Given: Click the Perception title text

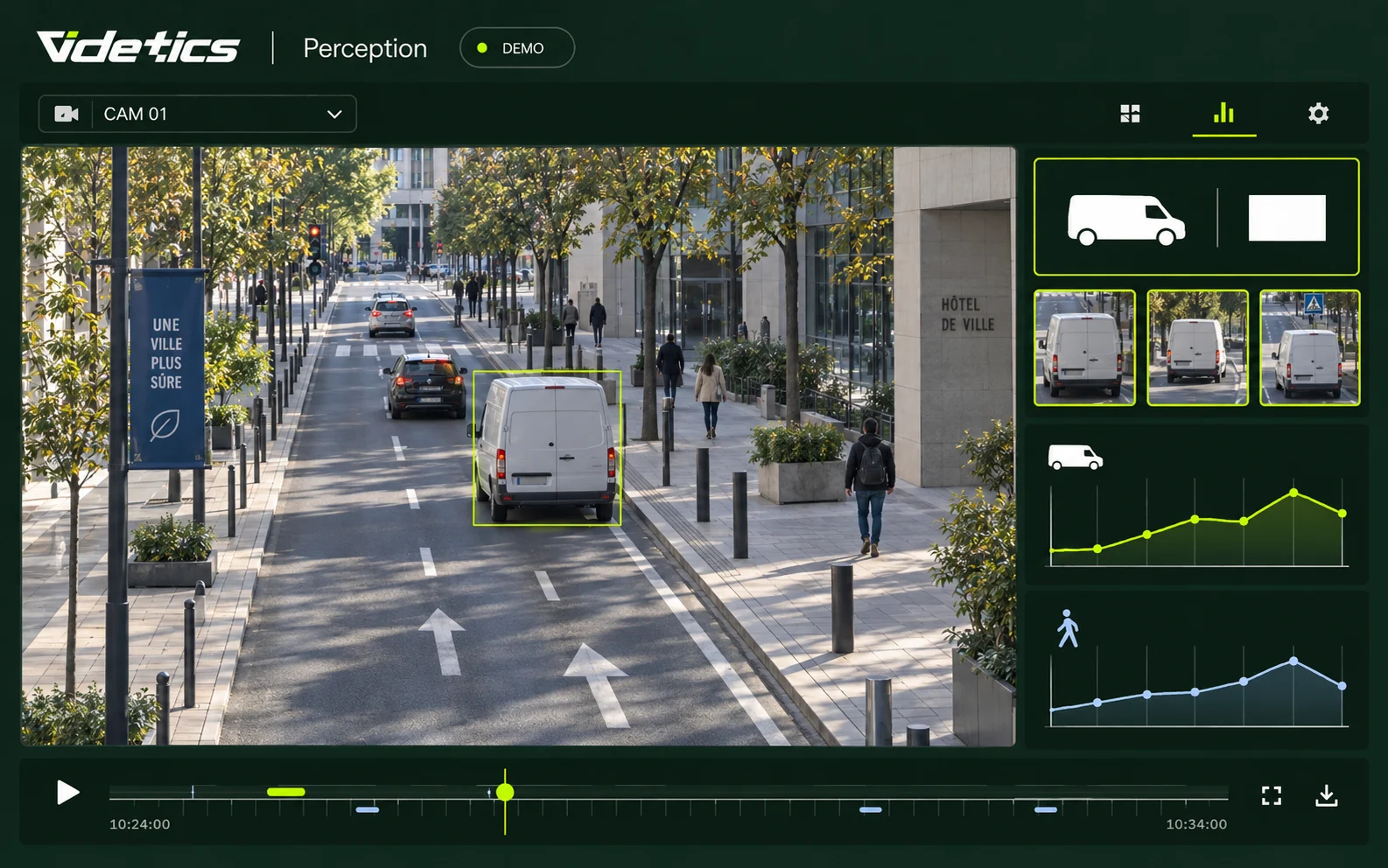Looking at the screenshot, I should click(365, 48).
